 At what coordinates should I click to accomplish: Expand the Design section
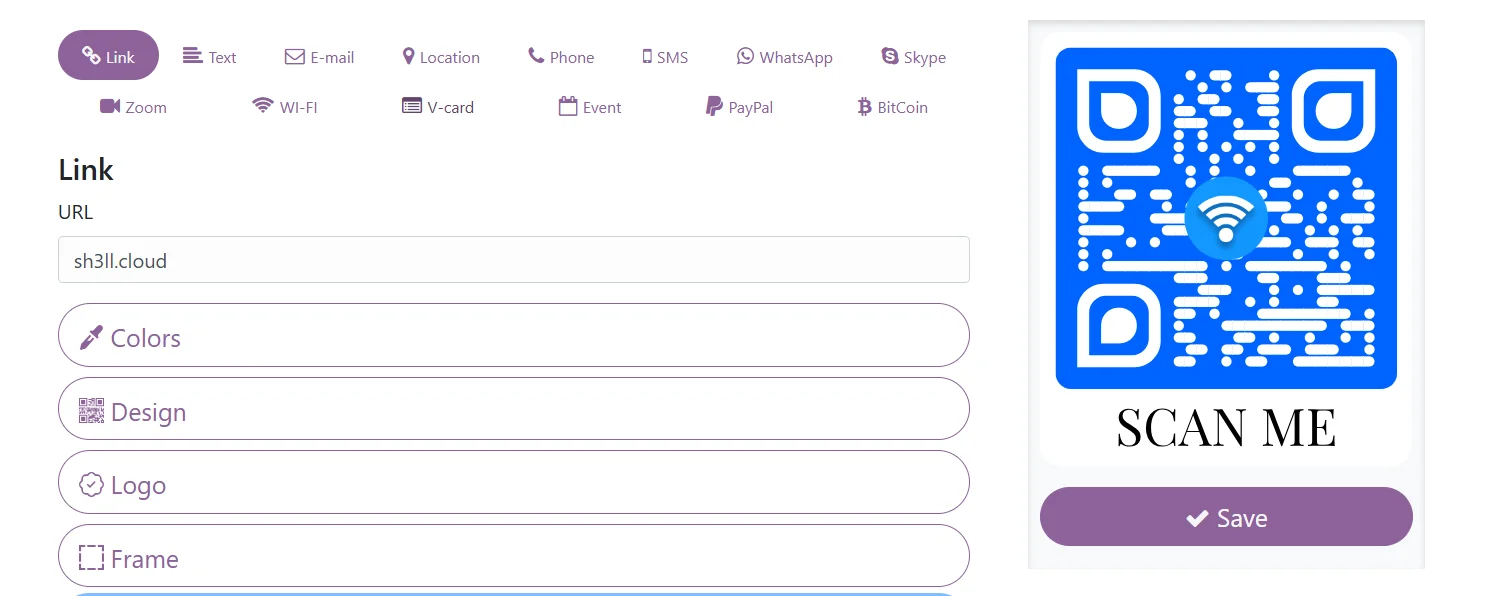pos(514,409)
